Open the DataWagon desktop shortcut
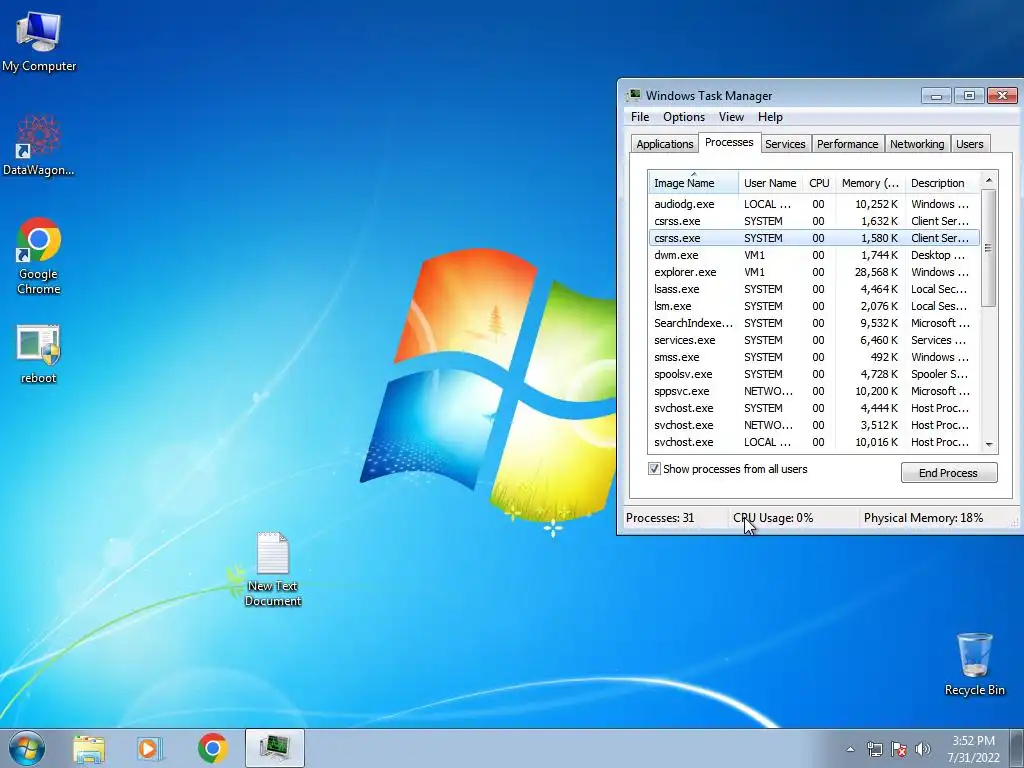The height and width of the screenshot is (768, 1024). (x=39, y=146)
